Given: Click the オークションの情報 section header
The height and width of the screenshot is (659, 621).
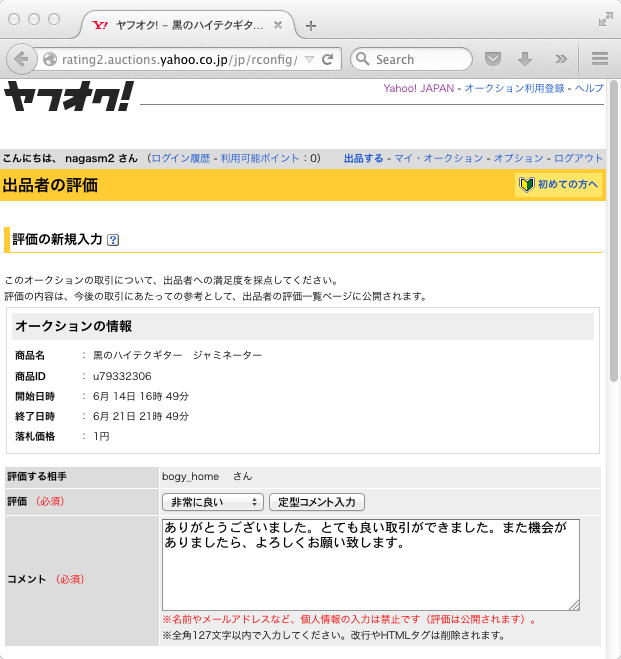Looking at the screenshot, I should (x=303, y=326).
